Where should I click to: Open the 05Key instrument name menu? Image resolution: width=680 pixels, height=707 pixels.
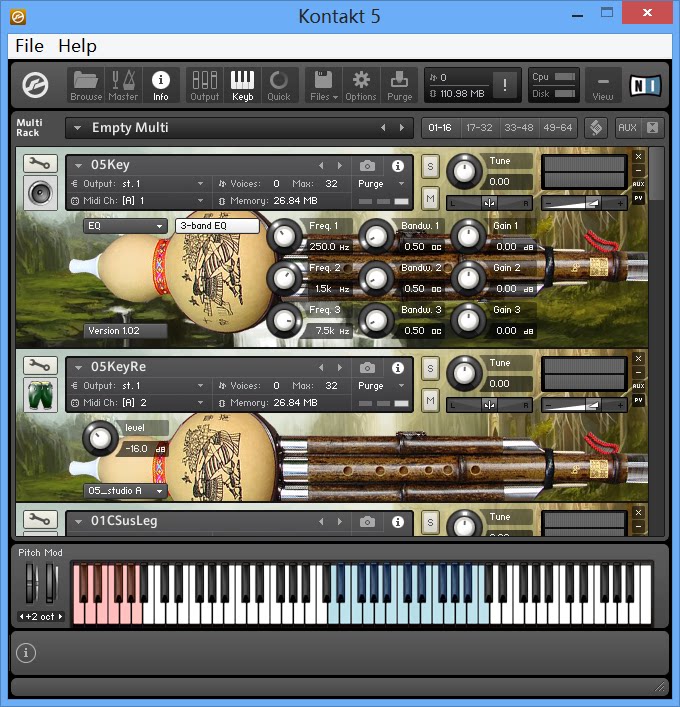(78, 165)
